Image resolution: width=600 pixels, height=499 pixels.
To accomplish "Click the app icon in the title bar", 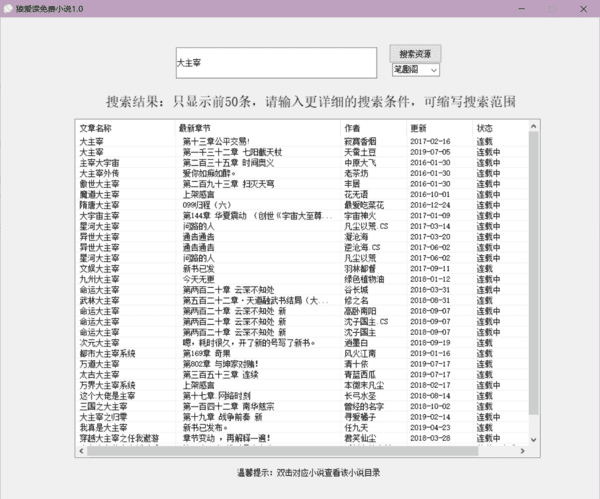I will tap(8, 8).
